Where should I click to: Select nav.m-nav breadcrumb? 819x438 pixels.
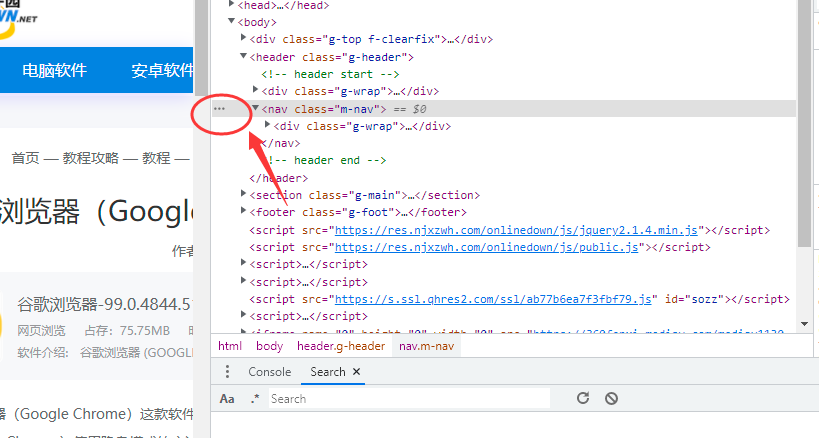(x=427, y=346)
